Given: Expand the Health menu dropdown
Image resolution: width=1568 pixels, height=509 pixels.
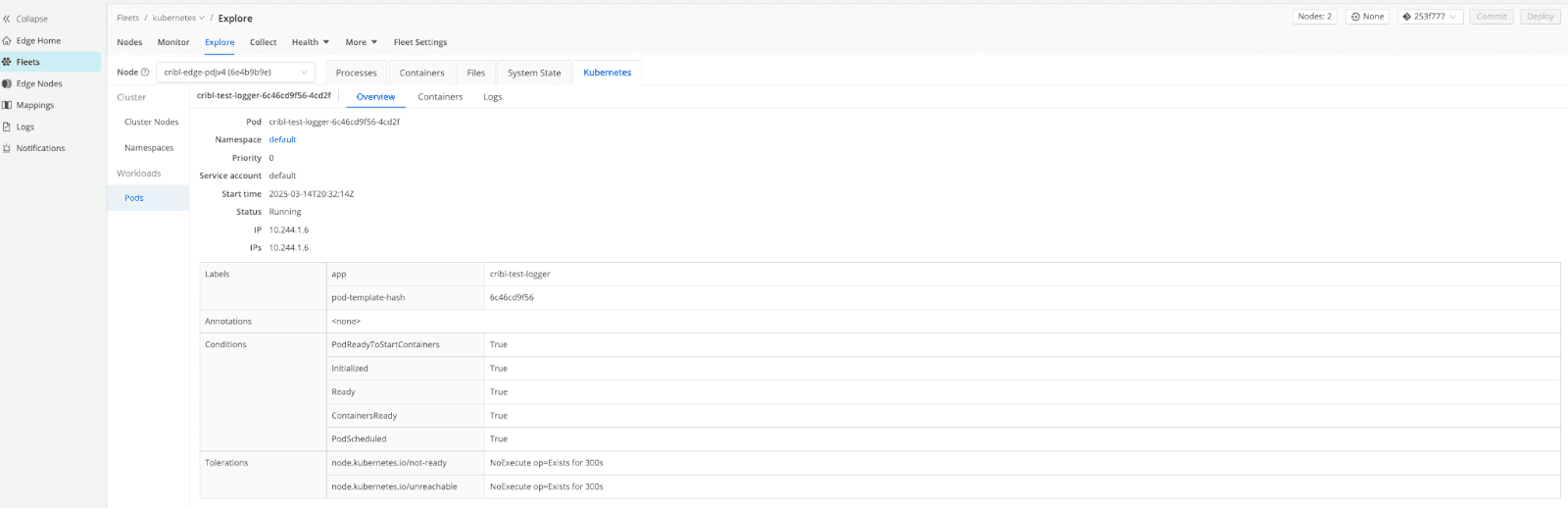Looking at the screenshot, I should coord(311,42).
